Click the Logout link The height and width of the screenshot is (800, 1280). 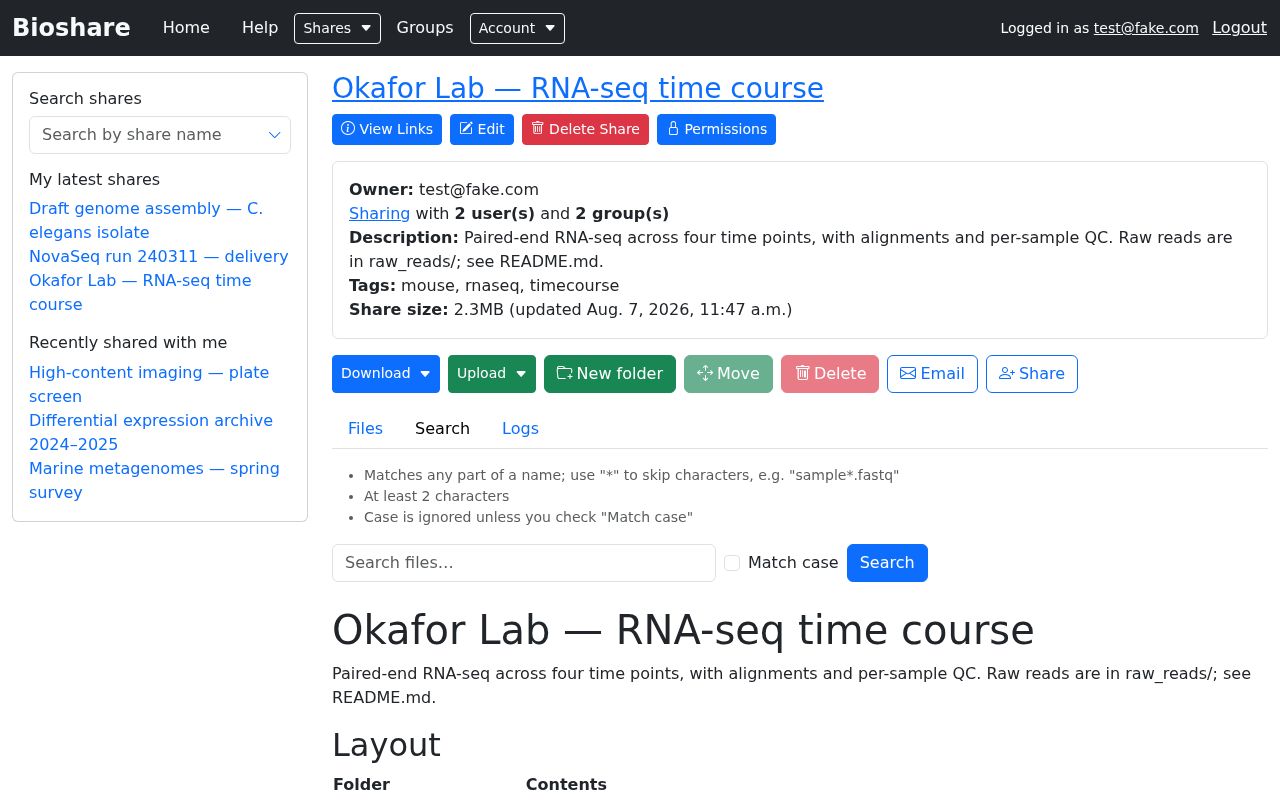(1239, 28)
